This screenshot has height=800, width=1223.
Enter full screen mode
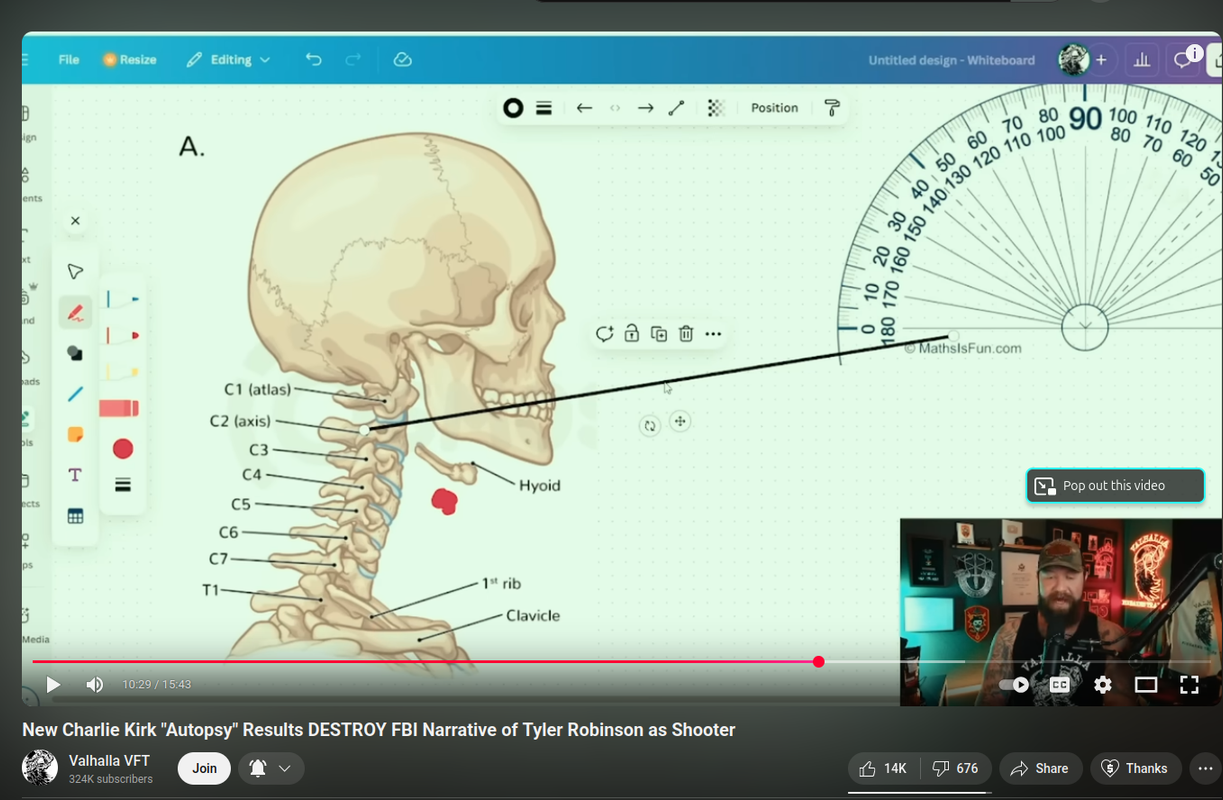tap(1189, 685)
